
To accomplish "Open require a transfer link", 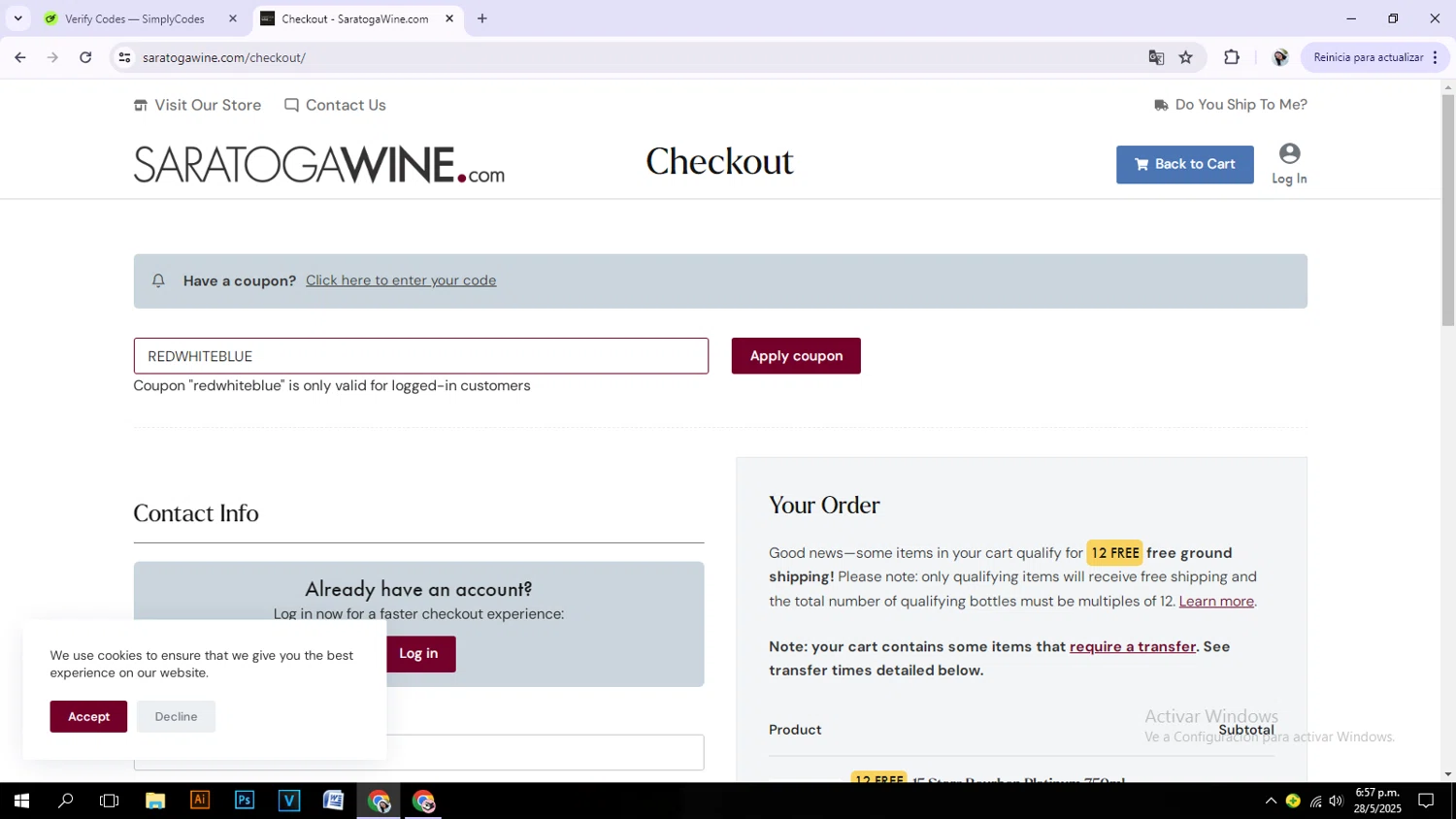I will click(x=1133, y=646).
